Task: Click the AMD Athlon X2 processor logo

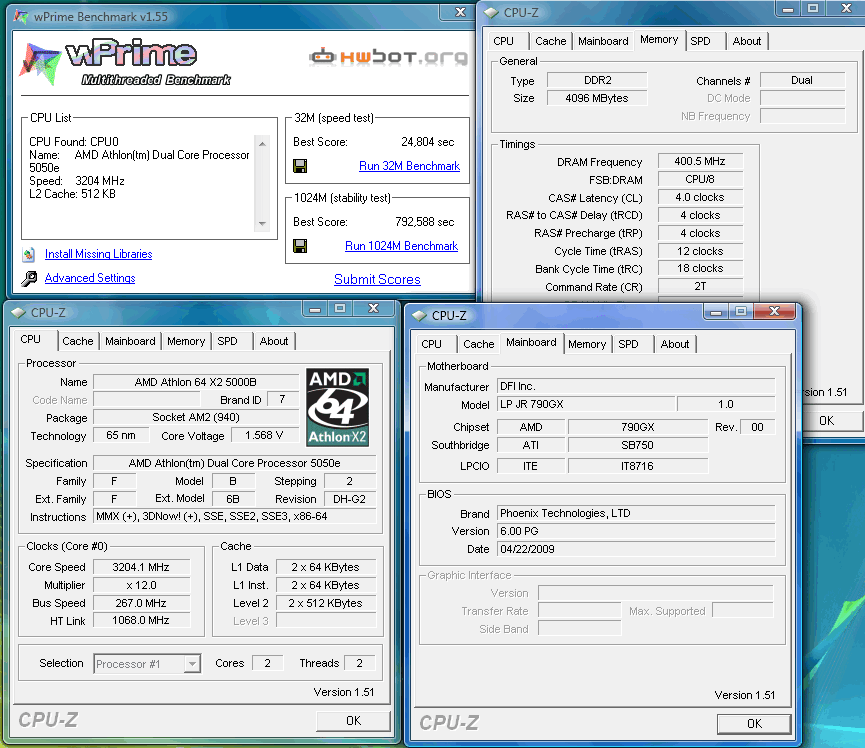Action: 338,407
